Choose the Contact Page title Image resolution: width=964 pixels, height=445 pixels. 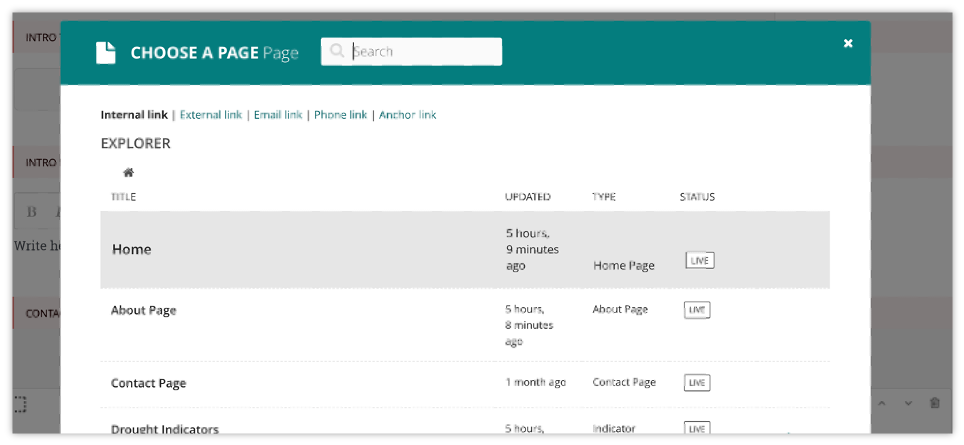point(149,384)
